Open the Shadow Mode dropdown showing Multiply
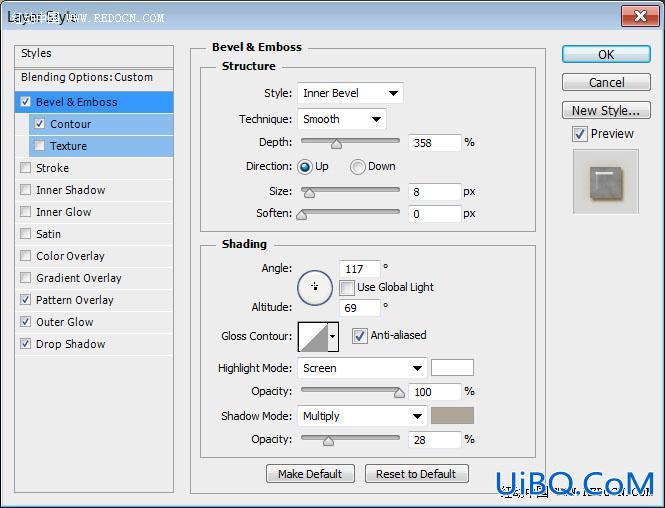 click(362, 416)
